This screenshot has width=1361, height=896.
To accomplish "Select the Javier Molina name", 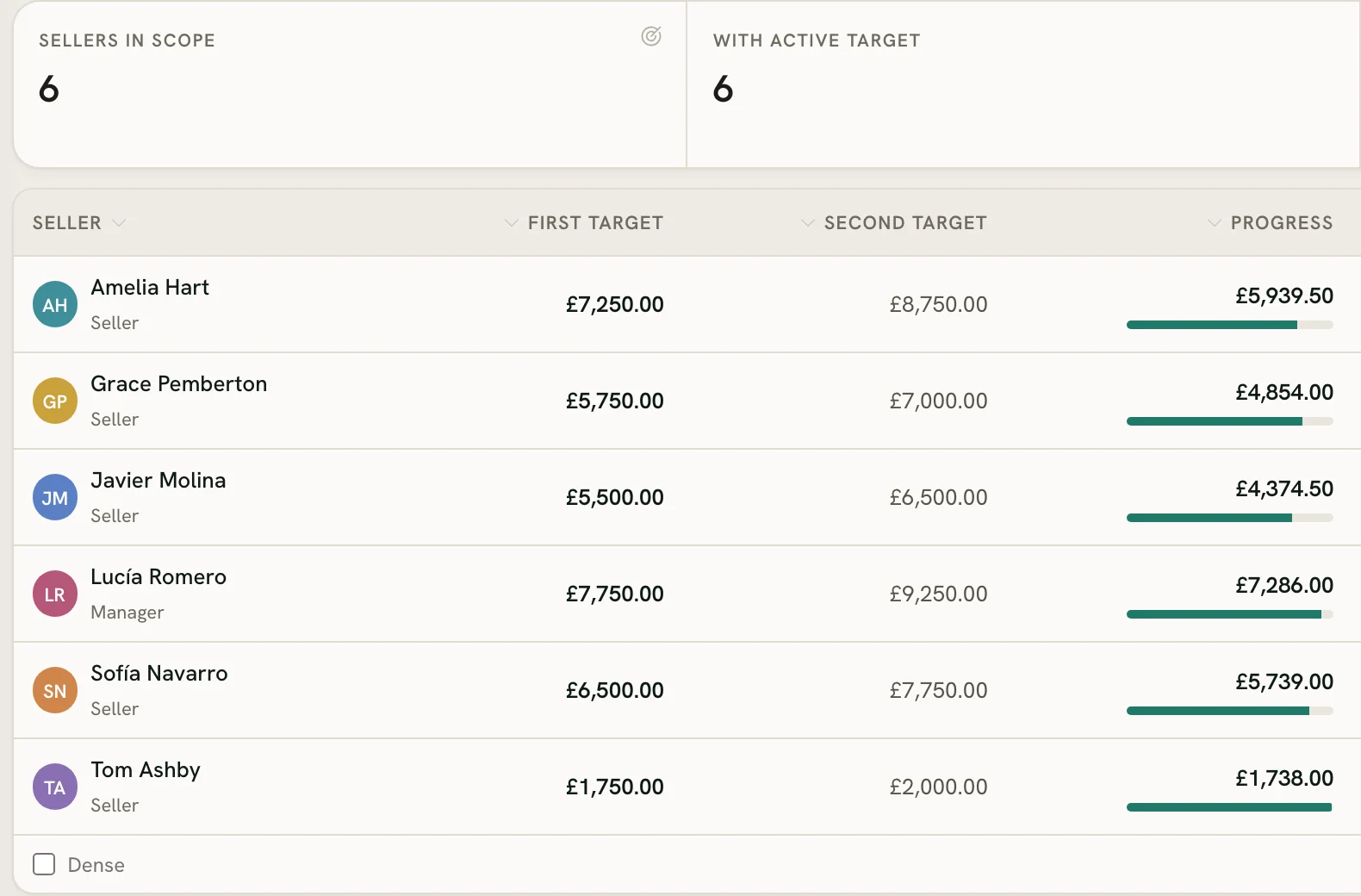I will (x=158, y=480).
